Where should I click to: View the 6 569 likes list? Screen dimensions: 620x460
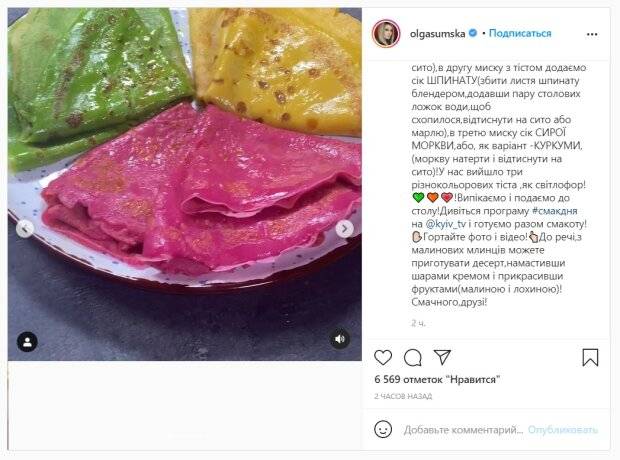pyautogui.click(x=437, y=379)
